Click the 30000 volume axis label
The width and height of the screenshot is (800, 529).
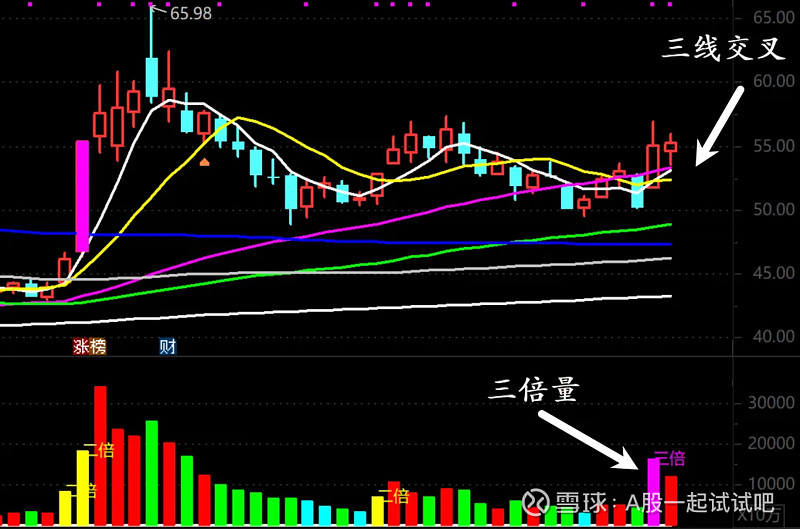[x=771, y=403]
